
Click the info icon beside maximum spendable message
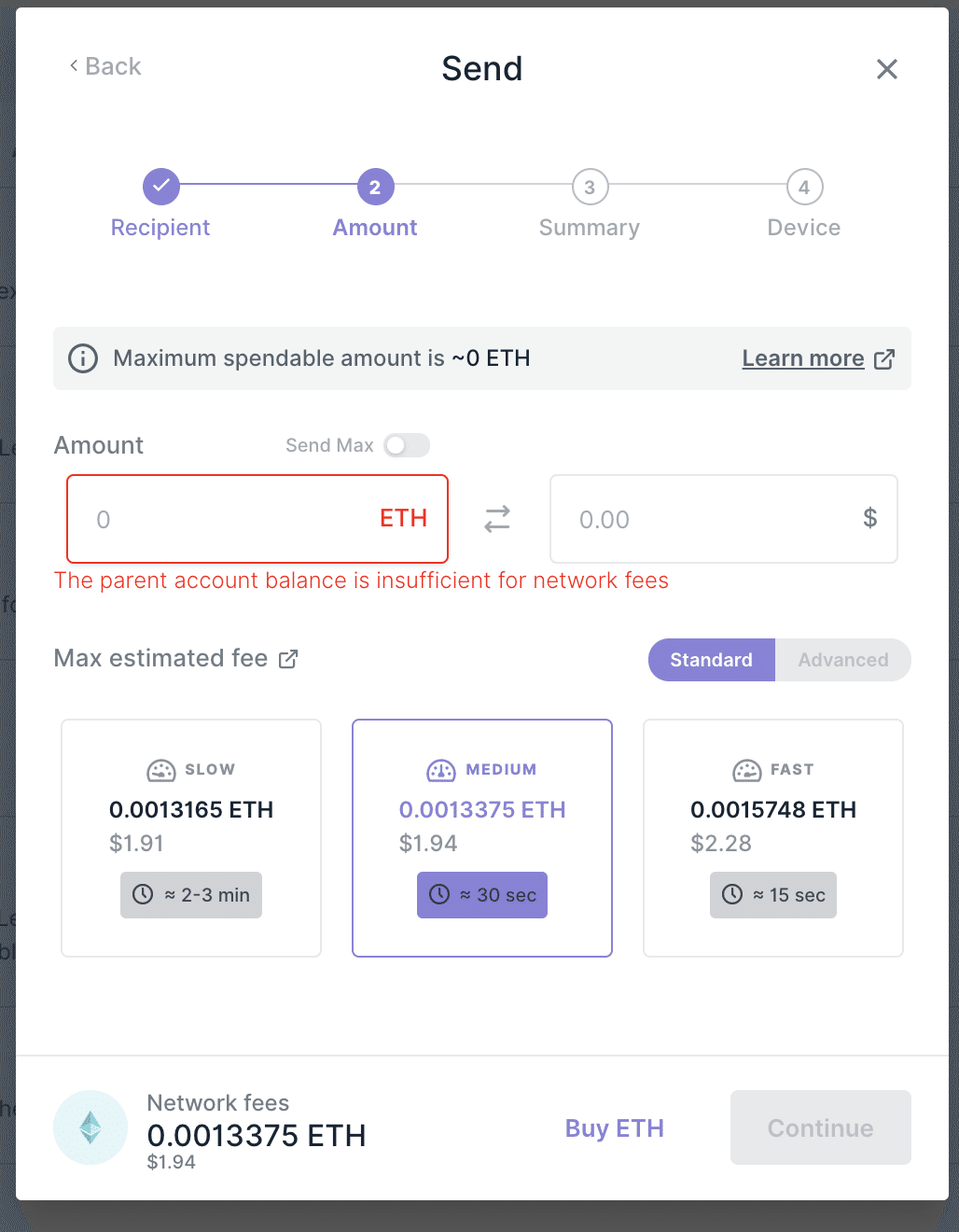tap(82, 358)
